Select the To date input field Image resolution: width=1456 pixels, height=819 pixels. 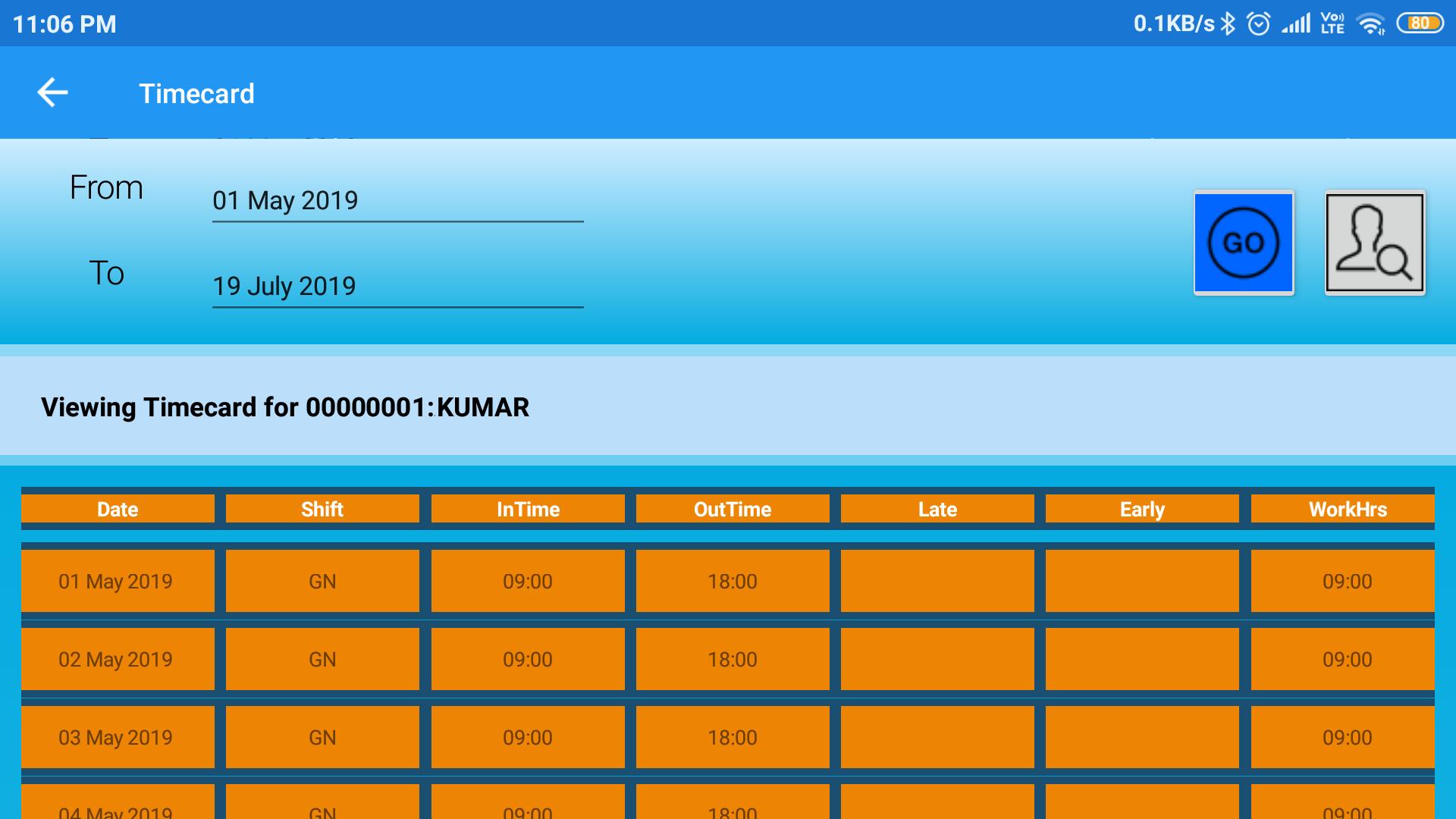click(395, 285)
